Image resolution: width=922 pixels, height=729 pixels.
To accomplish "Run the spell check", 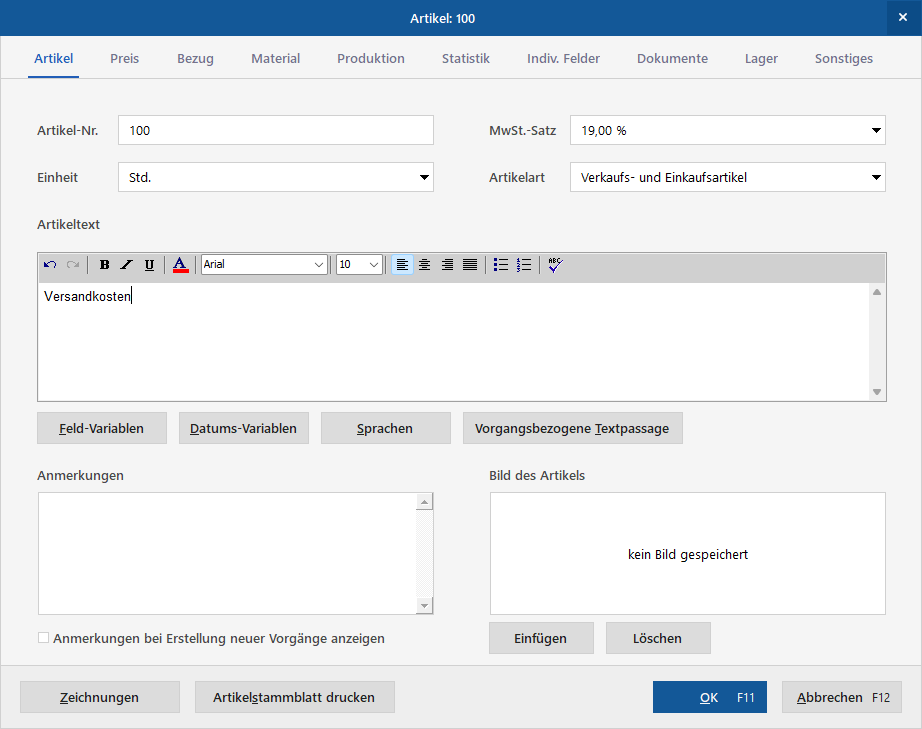I will click(x=555, y=265).
